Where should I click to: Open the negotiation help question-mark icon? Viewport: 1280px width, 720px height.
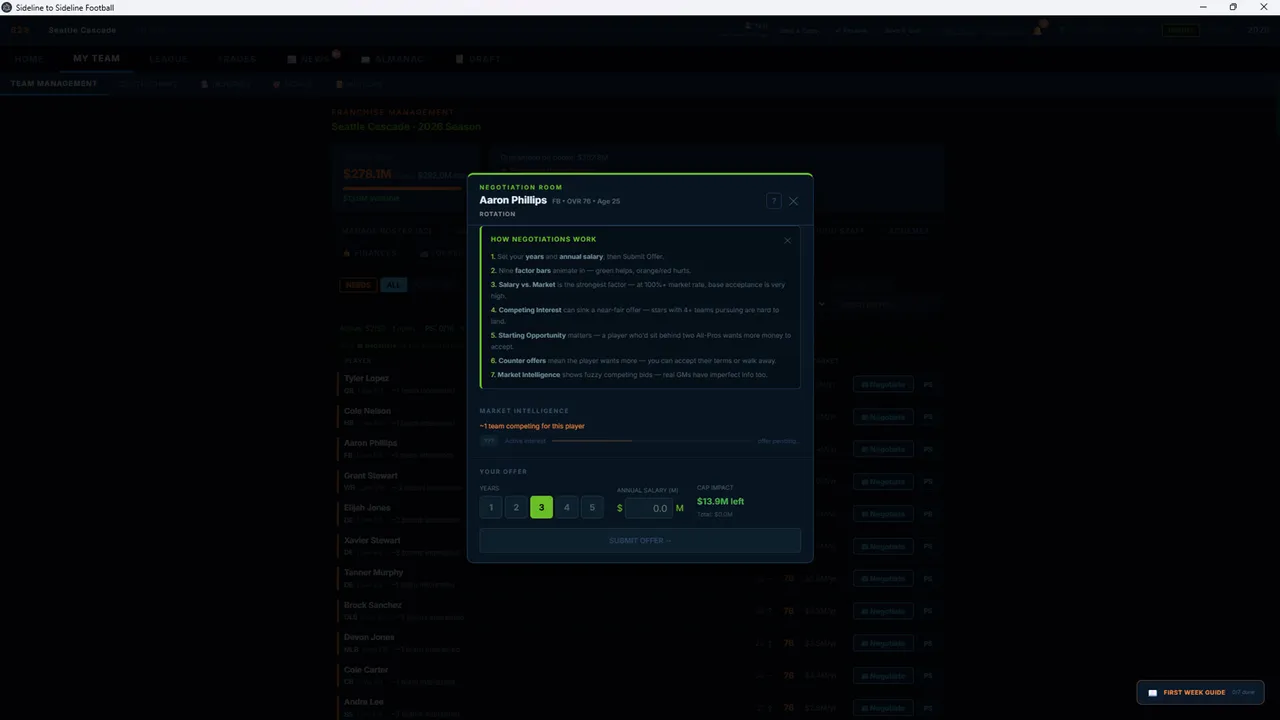click(773, 201)
